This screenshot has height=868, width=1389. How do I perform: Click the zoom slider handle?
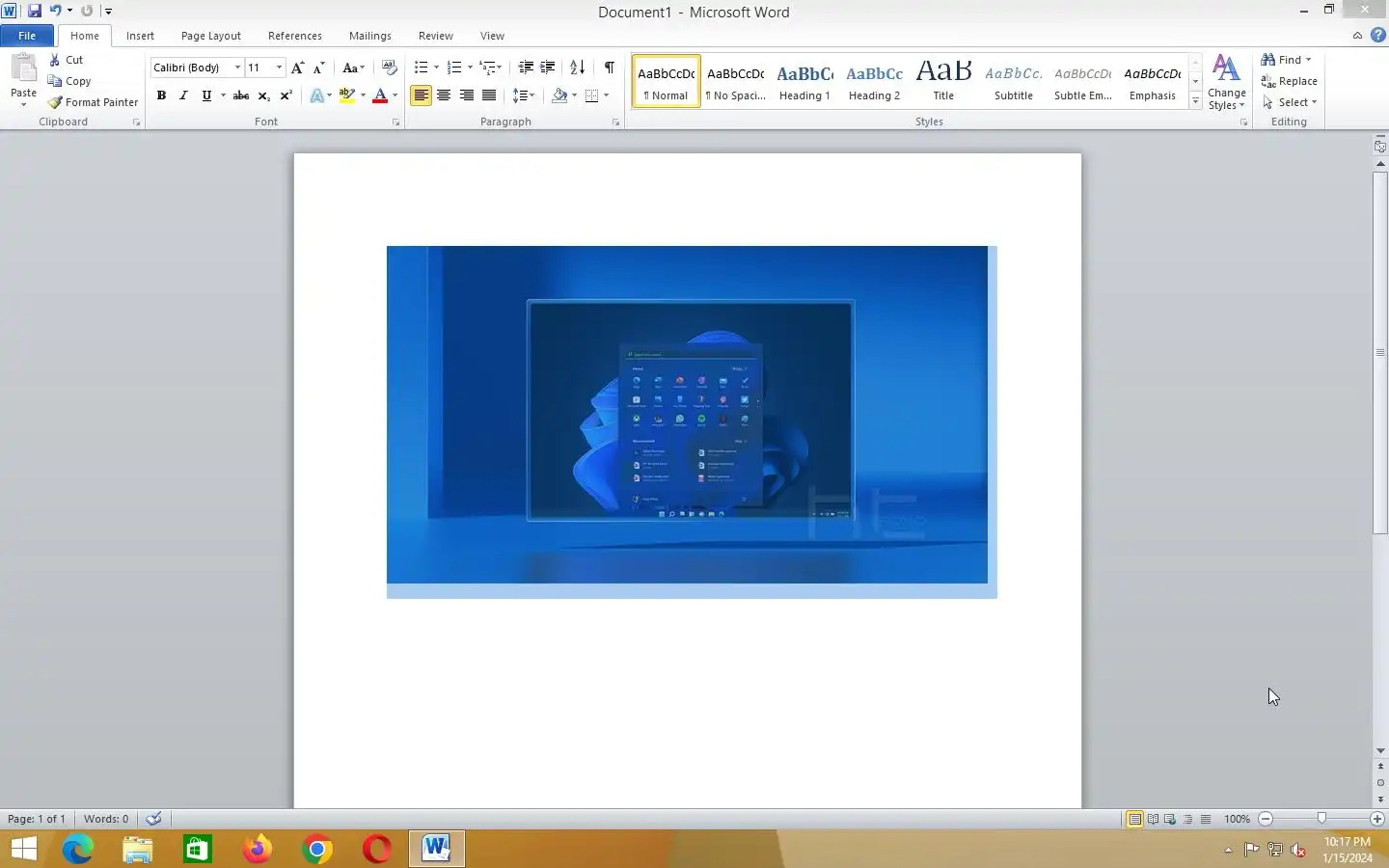pyautogui.click(x=1321, y=819)
